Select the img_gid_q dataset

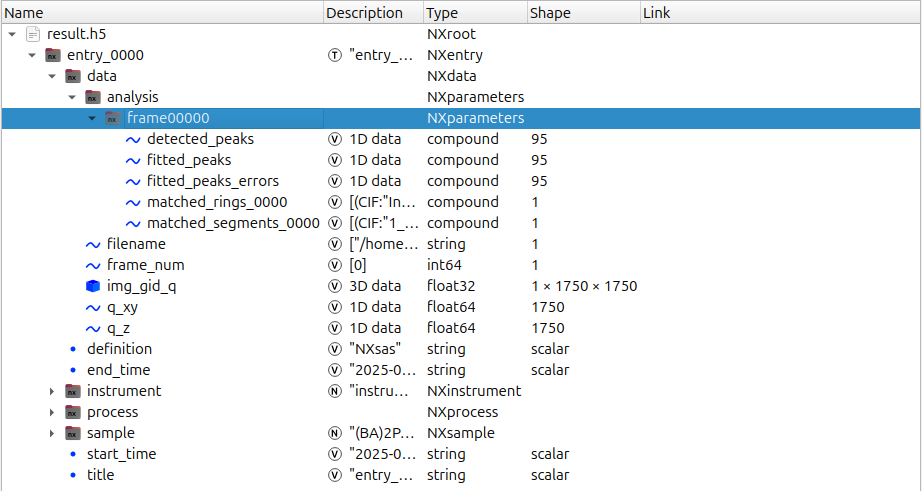pos(142,286)
